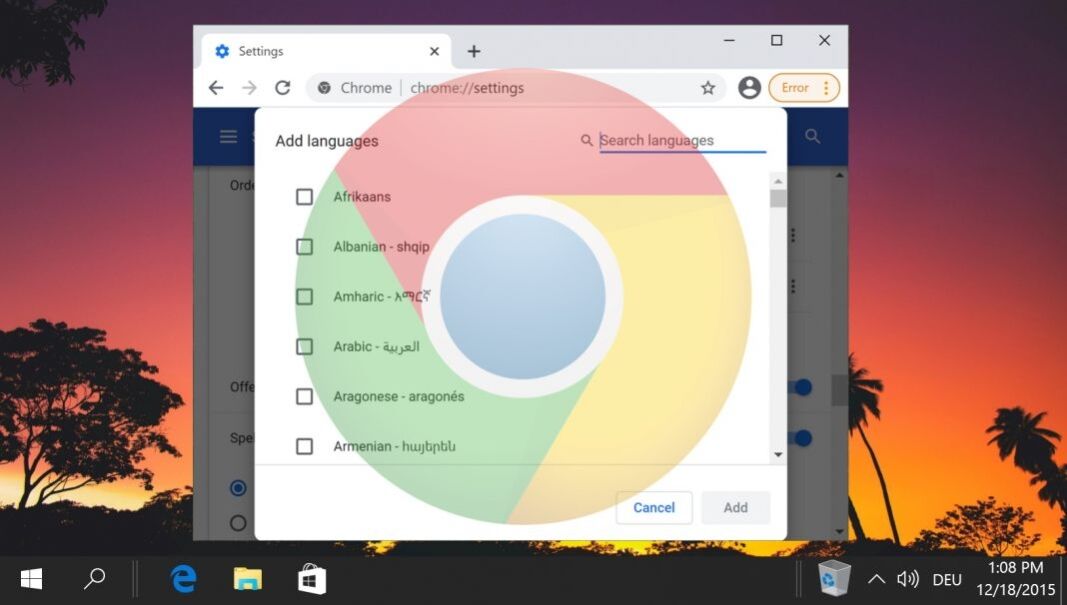Check the Amharic checkbox

tap(304, 297)
